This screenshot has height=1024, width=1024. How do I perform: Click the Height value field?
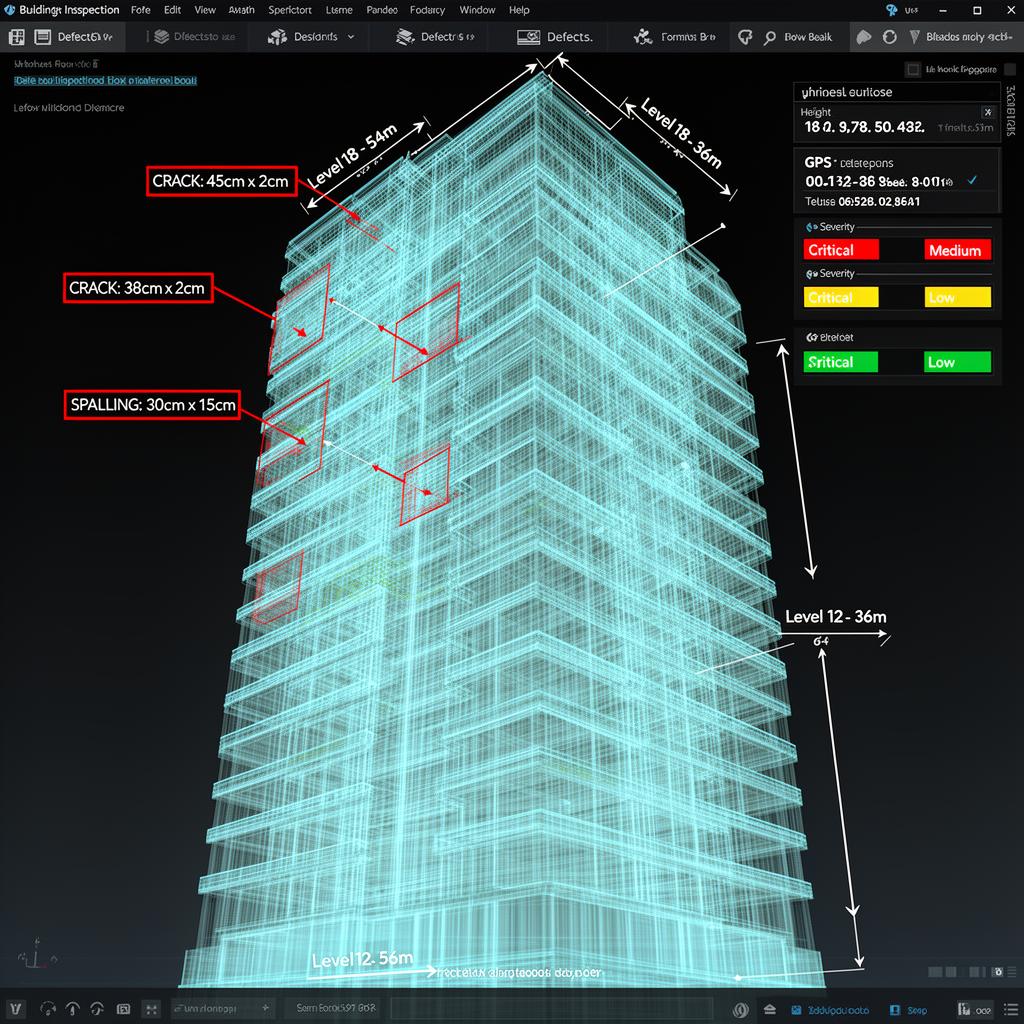[x=865, y=127]
